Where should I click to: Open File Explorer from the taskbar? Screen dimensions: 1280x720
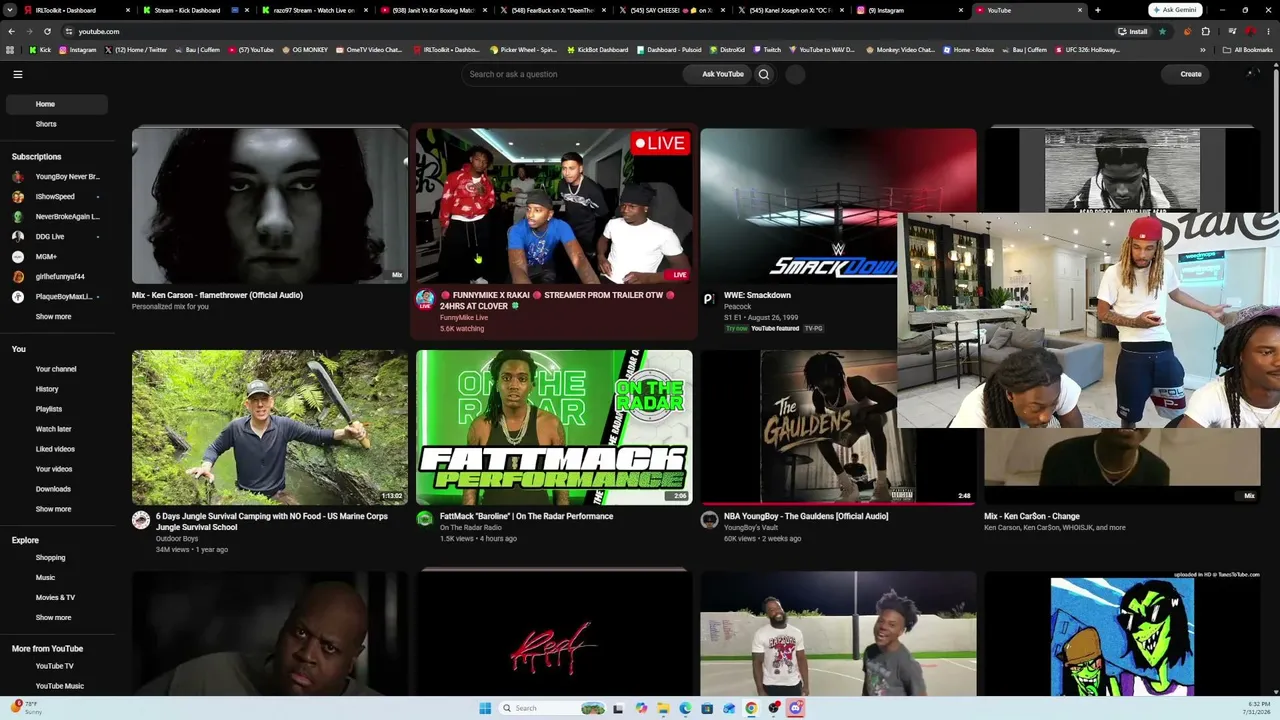pos(663,708)
